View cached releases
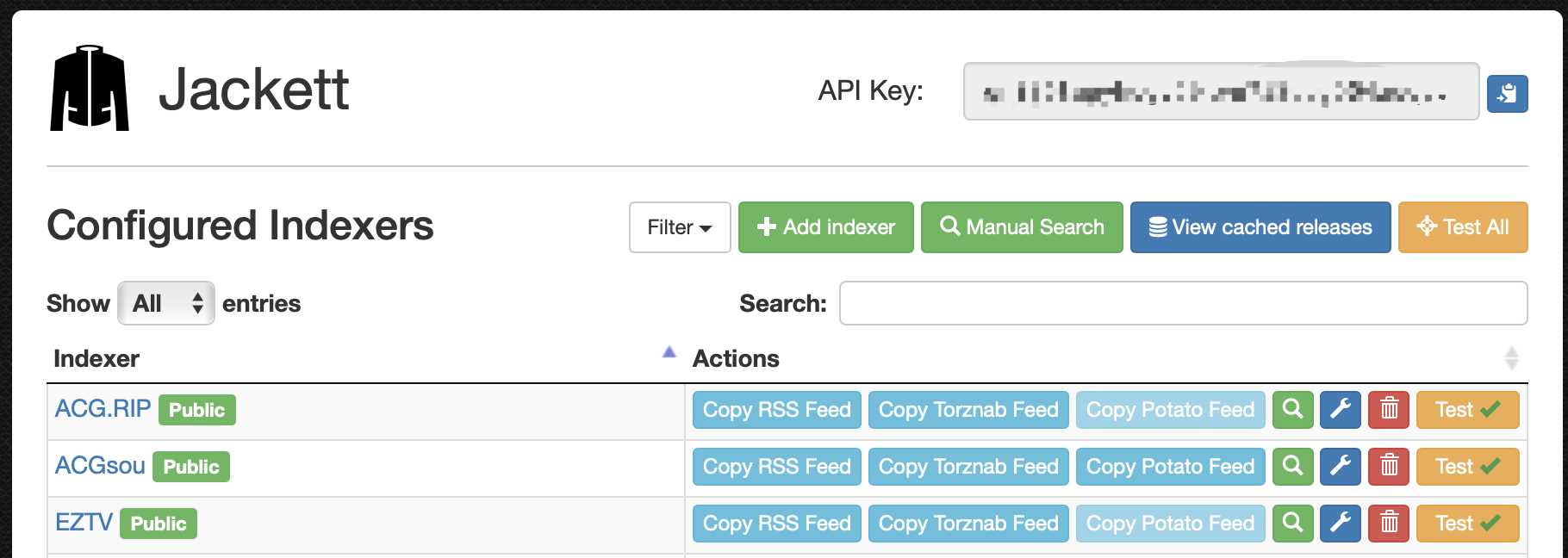 (x=1260, y=227)
